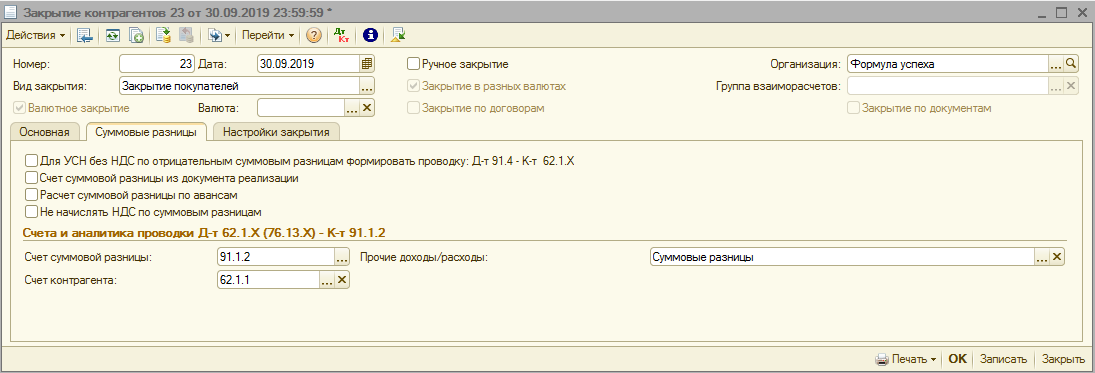
Task: Open the calendar picker for Дата
Action: 367,64
